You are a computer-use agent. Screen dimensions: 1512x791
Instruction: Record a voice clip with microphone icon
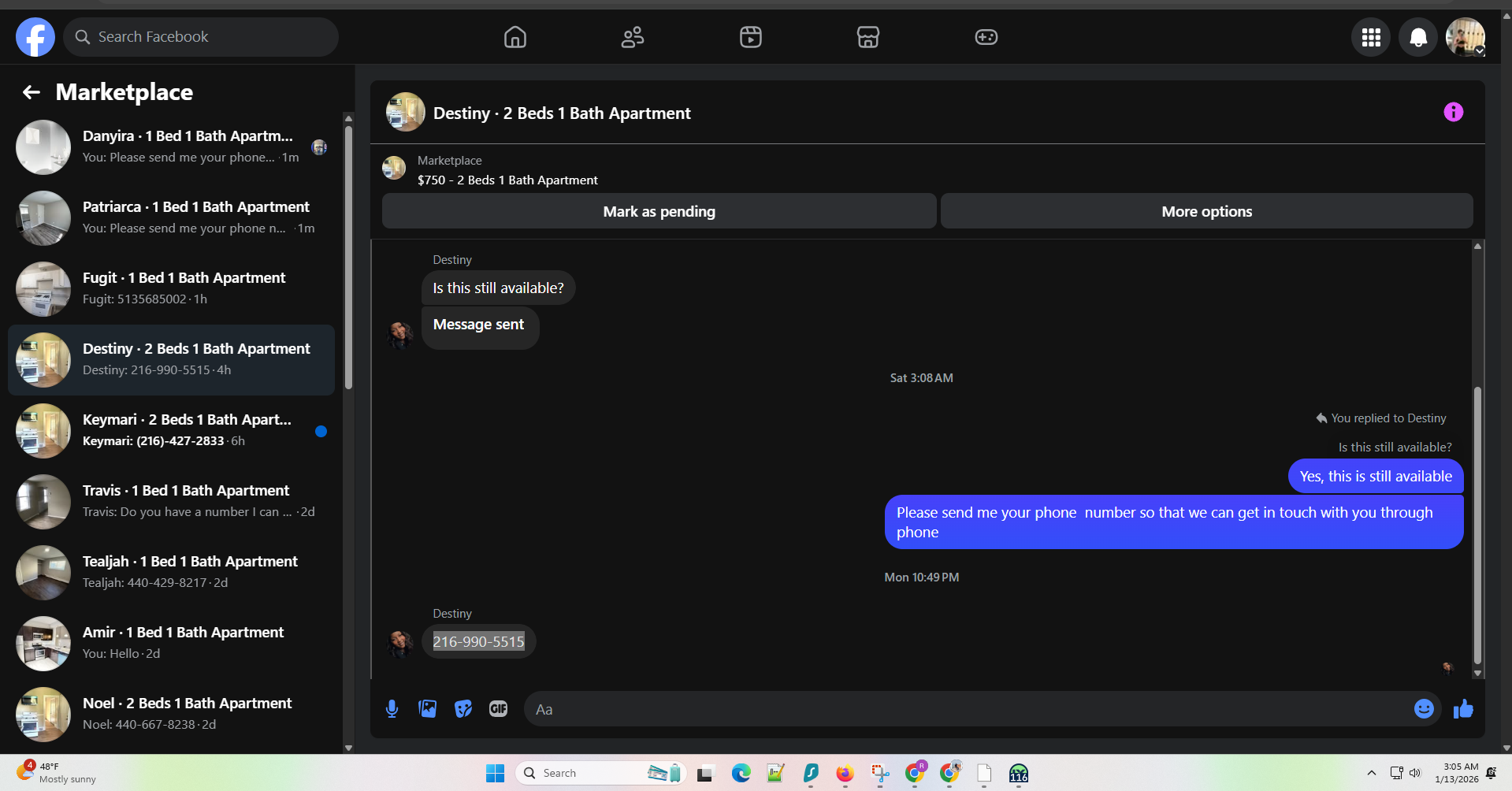[392, 709]
